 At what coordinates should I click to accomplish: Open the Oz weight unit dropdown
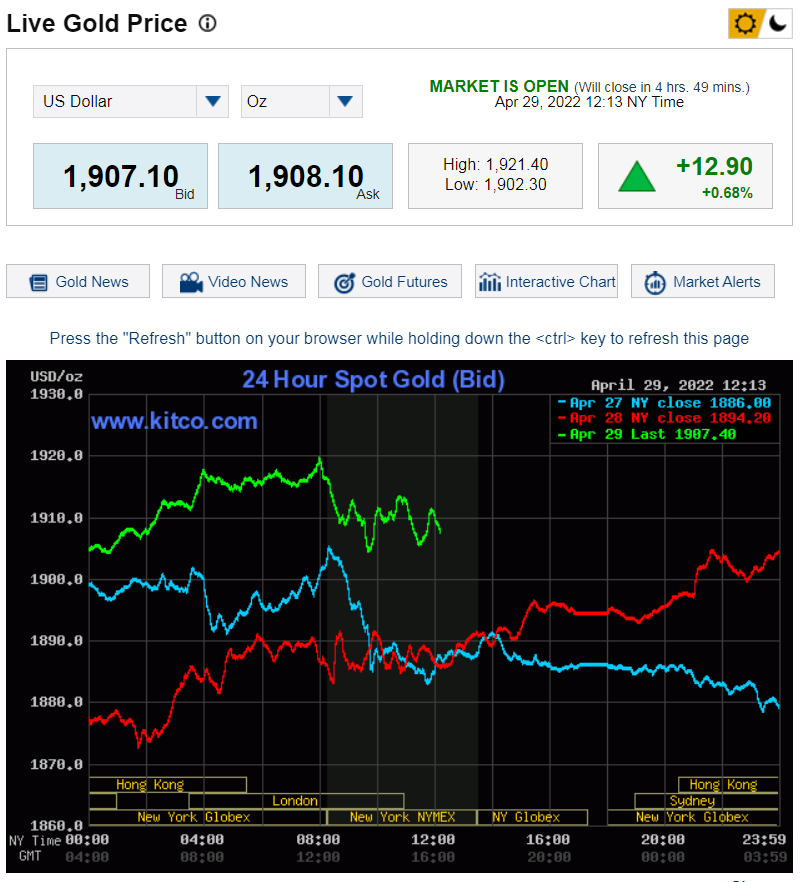click(302, 101)
